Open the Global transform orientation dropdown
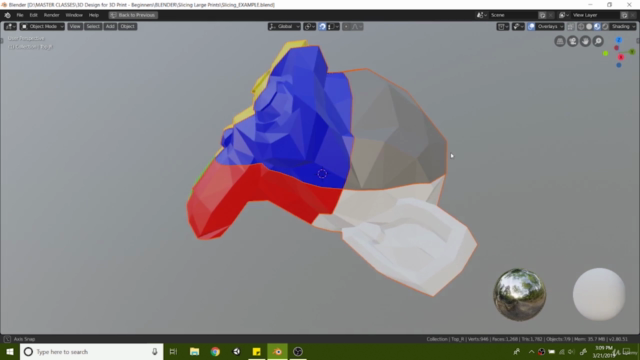 pyautogui.click(x=284, y=27)
